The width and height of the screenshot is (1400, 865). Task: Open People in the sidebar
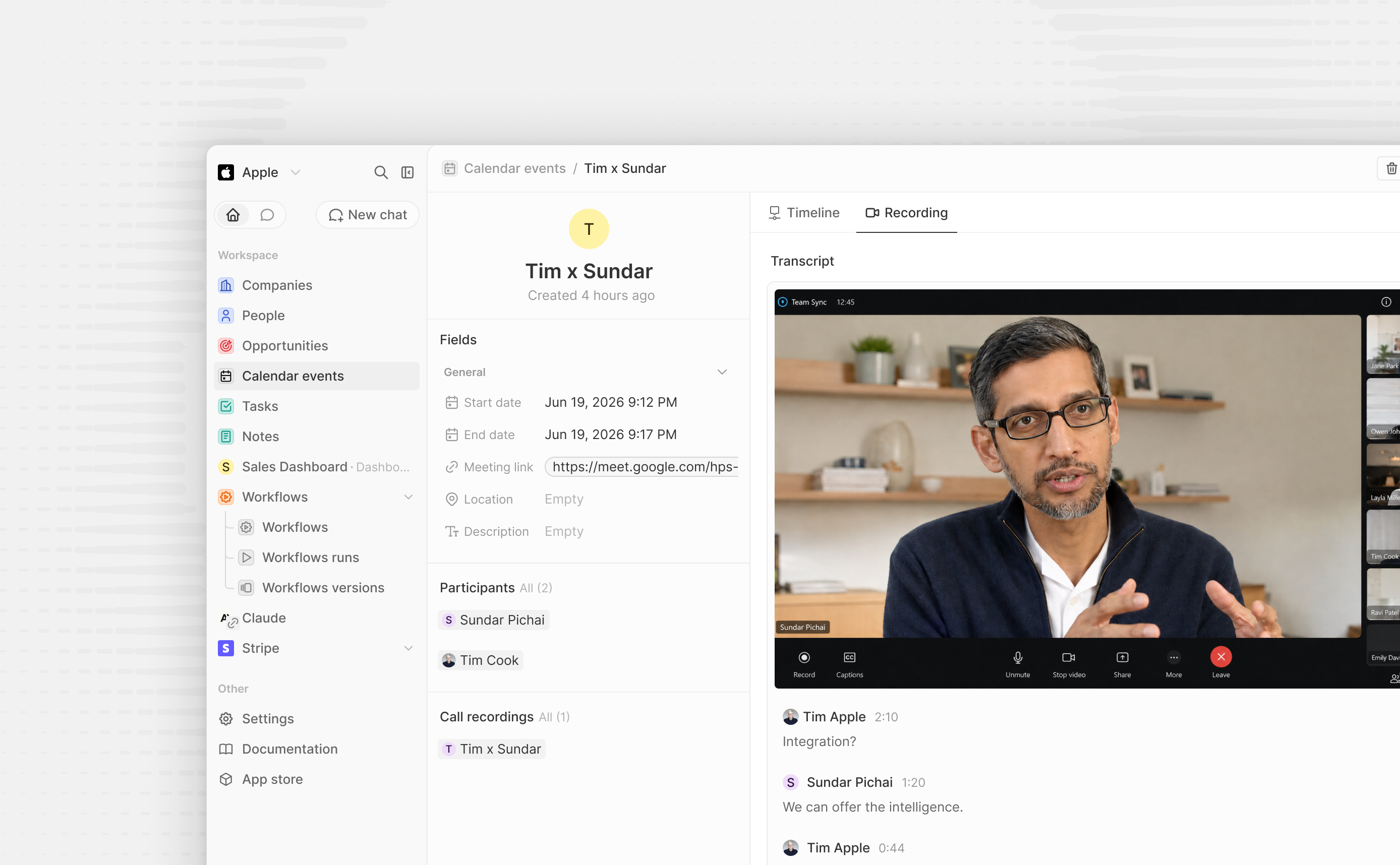point(317,315)
